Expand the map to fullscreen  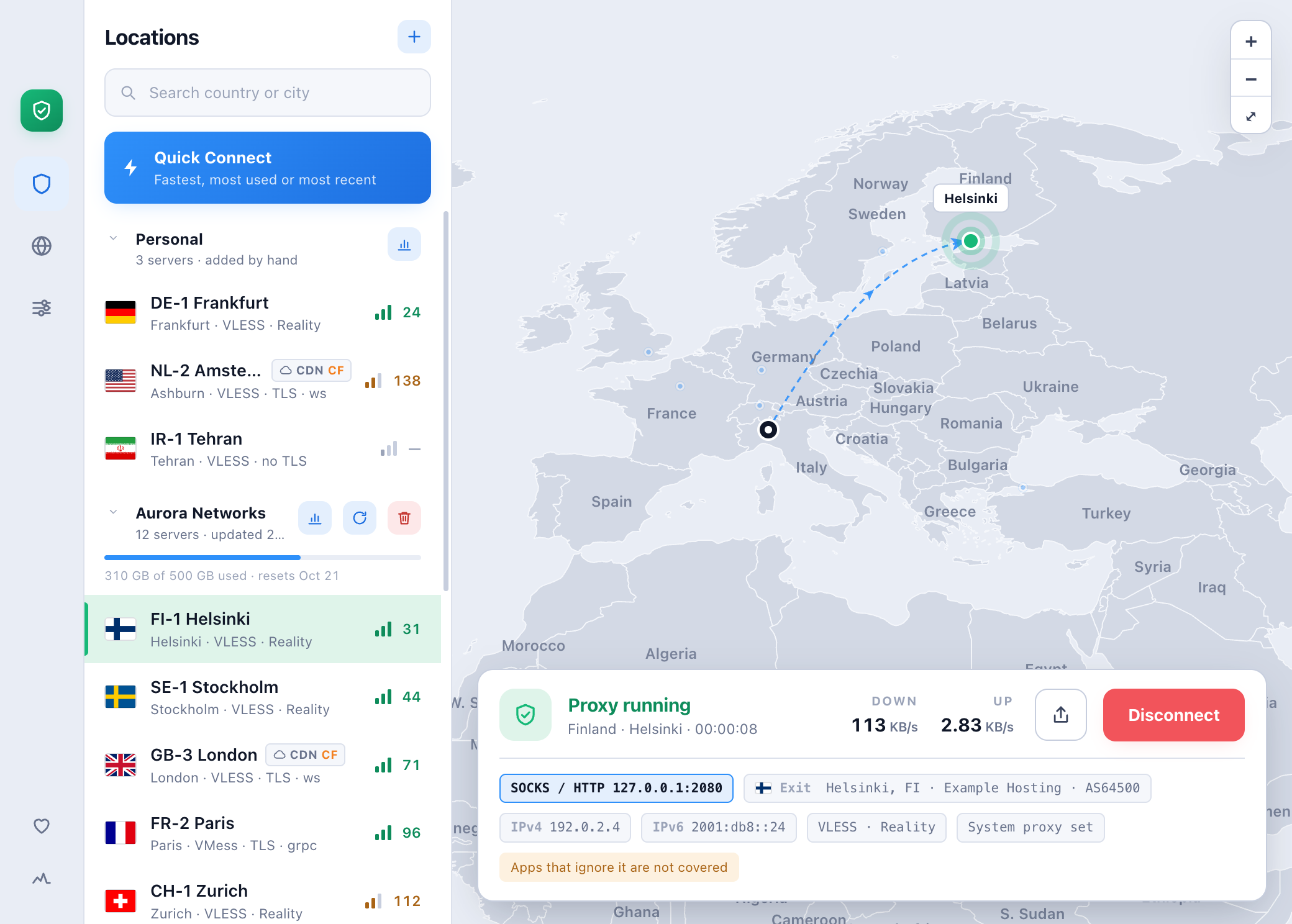1251,116
